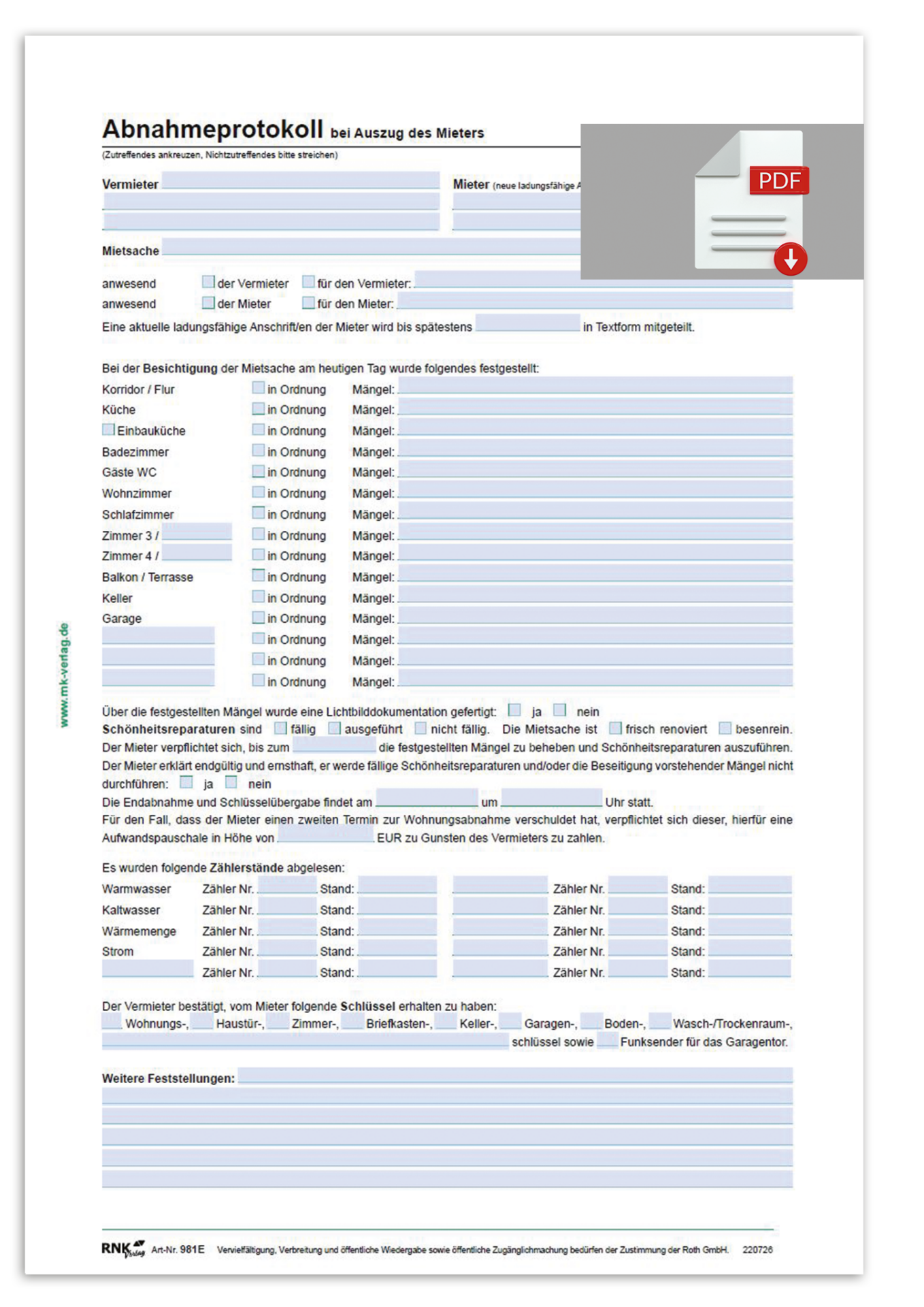
Task: Check the 'fällig' Schönheitsreparaturen box
Action: (280, 728)
